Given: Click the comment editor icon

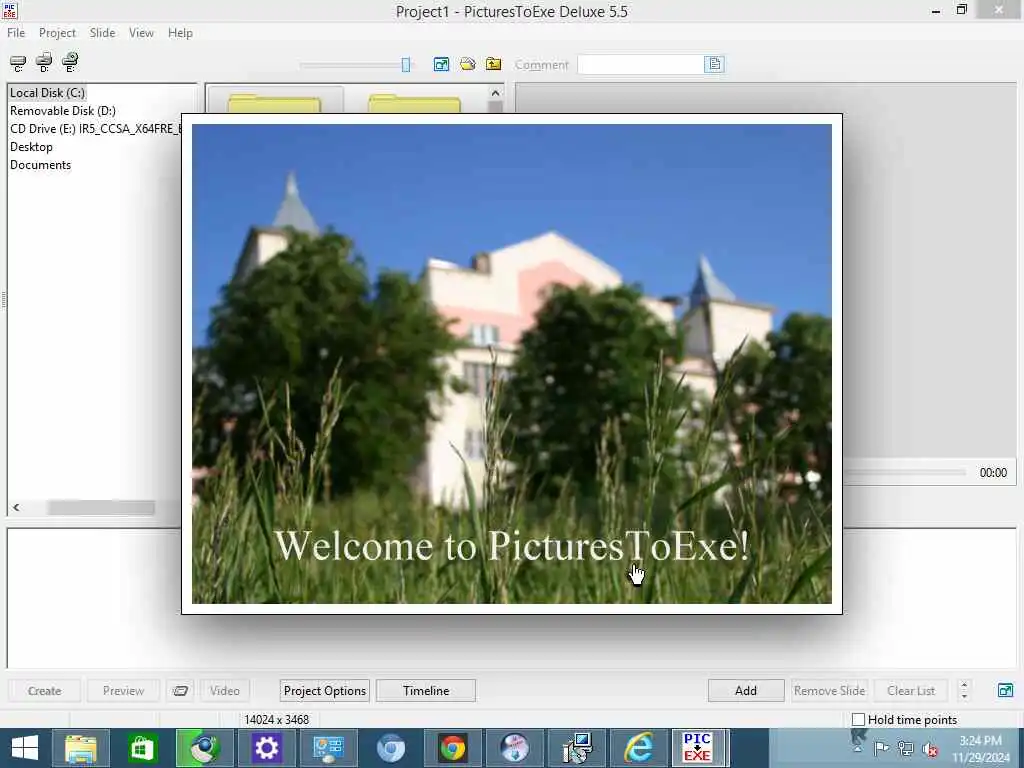Looking at the screenshot, I should 714,64.
